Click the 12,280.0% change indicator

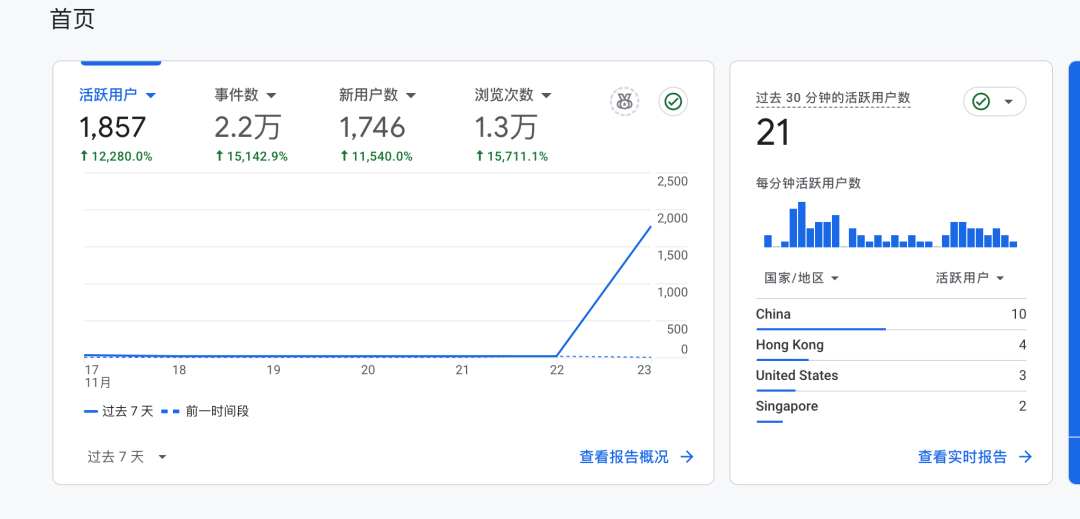[116, 157]
